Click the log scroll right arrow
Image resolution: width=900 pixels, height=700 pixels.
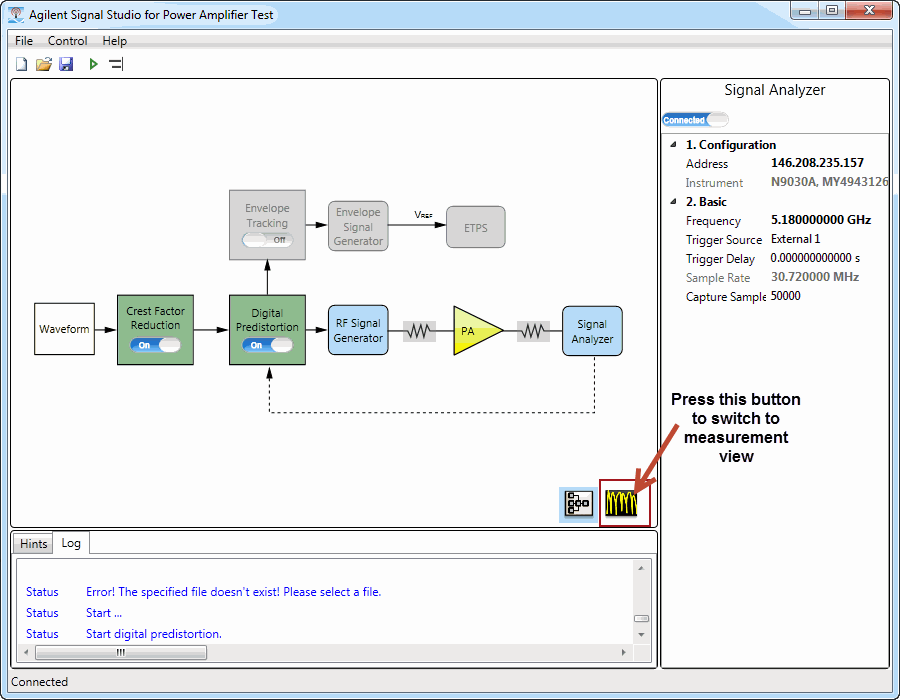point(624,652)
